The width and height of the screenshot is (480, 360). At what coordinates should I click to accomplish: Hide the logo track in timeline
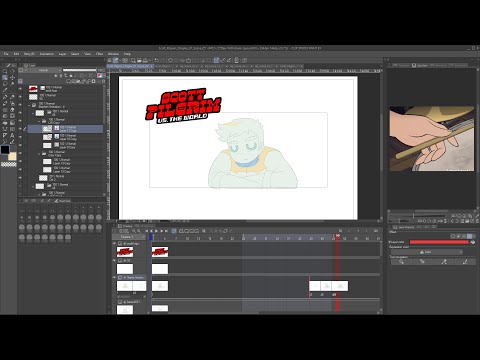(115, 244)
